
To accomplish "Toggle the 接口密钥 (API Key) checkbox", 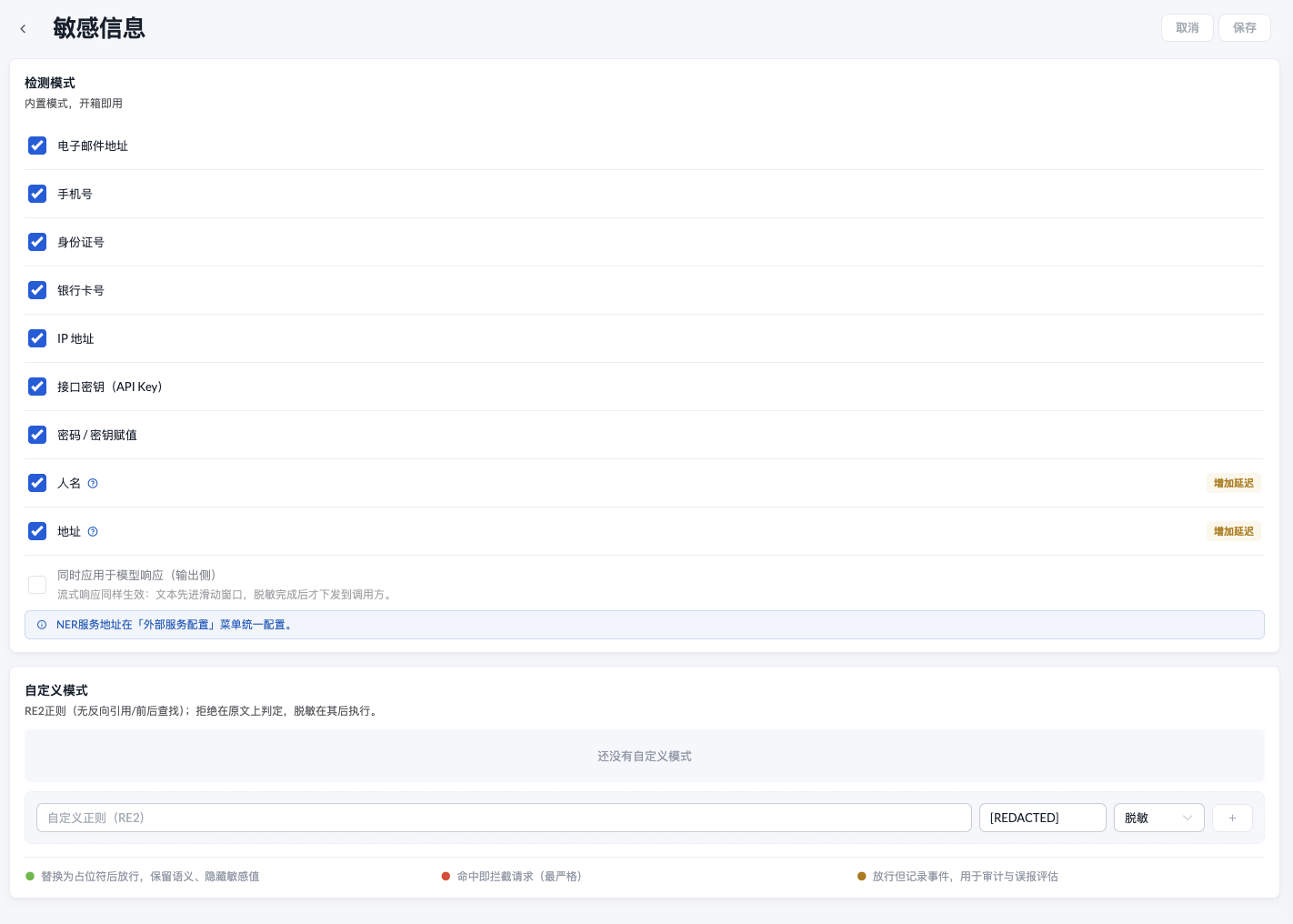I will tap(37, 387).
